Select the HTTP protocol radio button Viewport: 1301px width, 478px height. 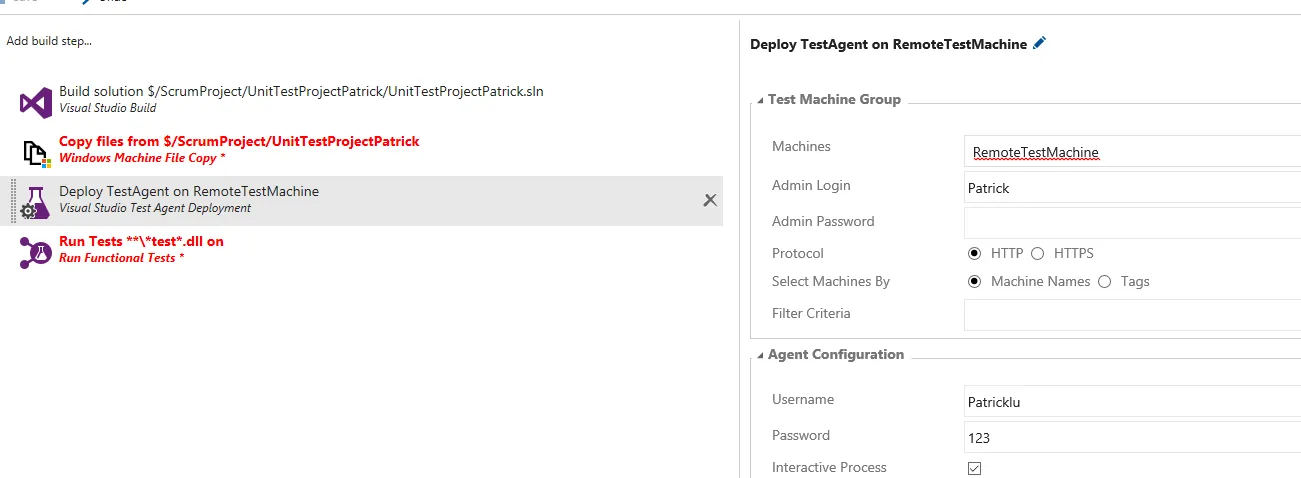pos(974,253)
